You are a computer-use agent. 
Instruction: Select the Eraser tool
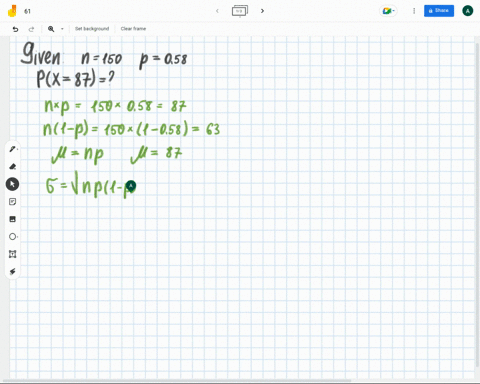13,166
